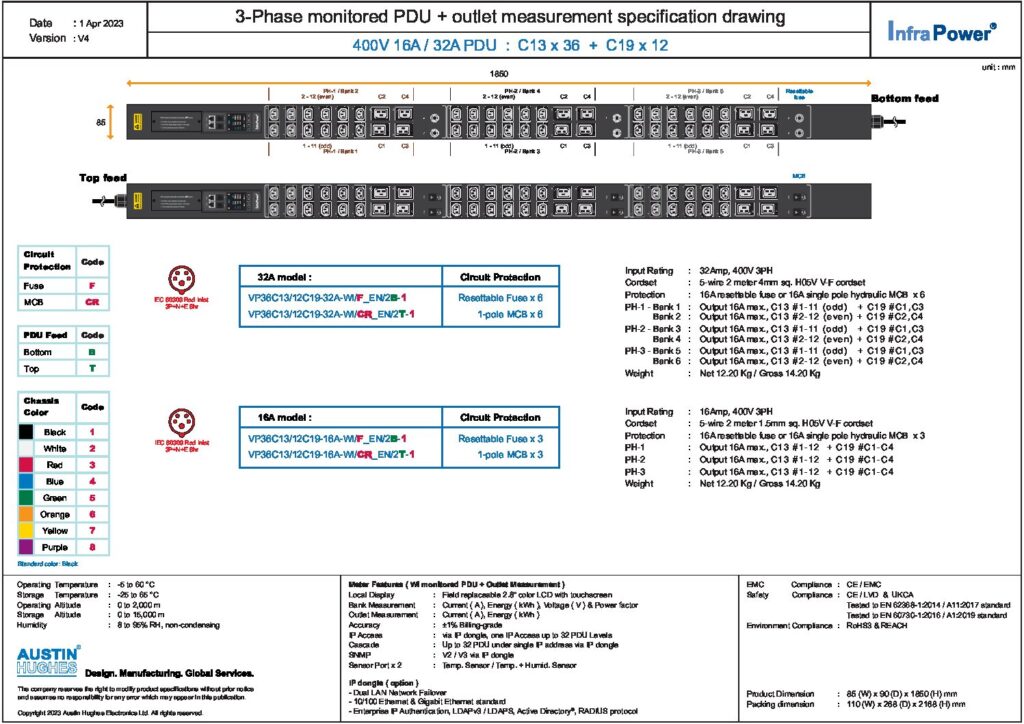
Task: Pick the Red chassis color swatch
Action: click(x=25, y=465)
